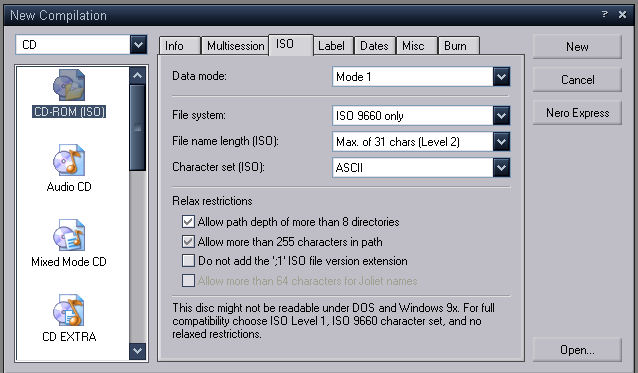Click the disabled Joliet names 64 characters checkbox
Viewport: 638px width, 373px height.
click(x=188, y=281)
